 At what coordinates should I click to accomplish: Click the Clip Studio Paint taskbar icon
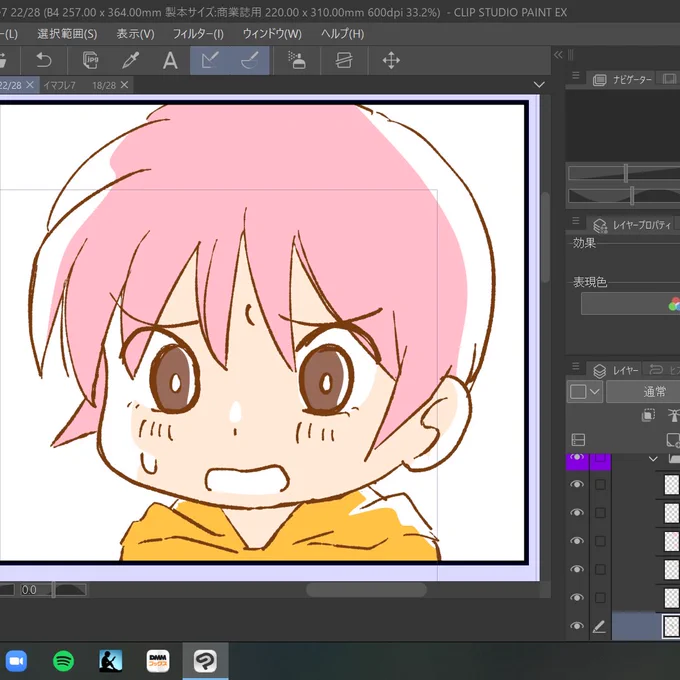click(x=205, y=661)
